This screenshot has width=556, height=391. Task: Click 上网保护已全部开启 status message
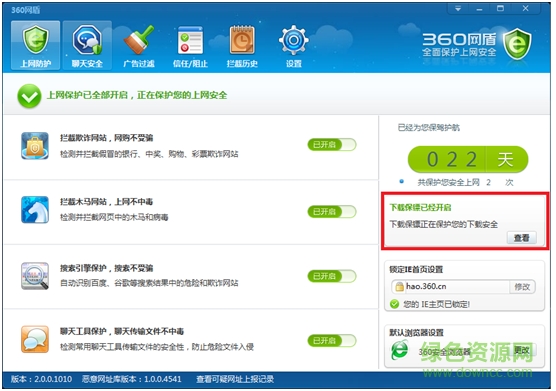(137, 95)
